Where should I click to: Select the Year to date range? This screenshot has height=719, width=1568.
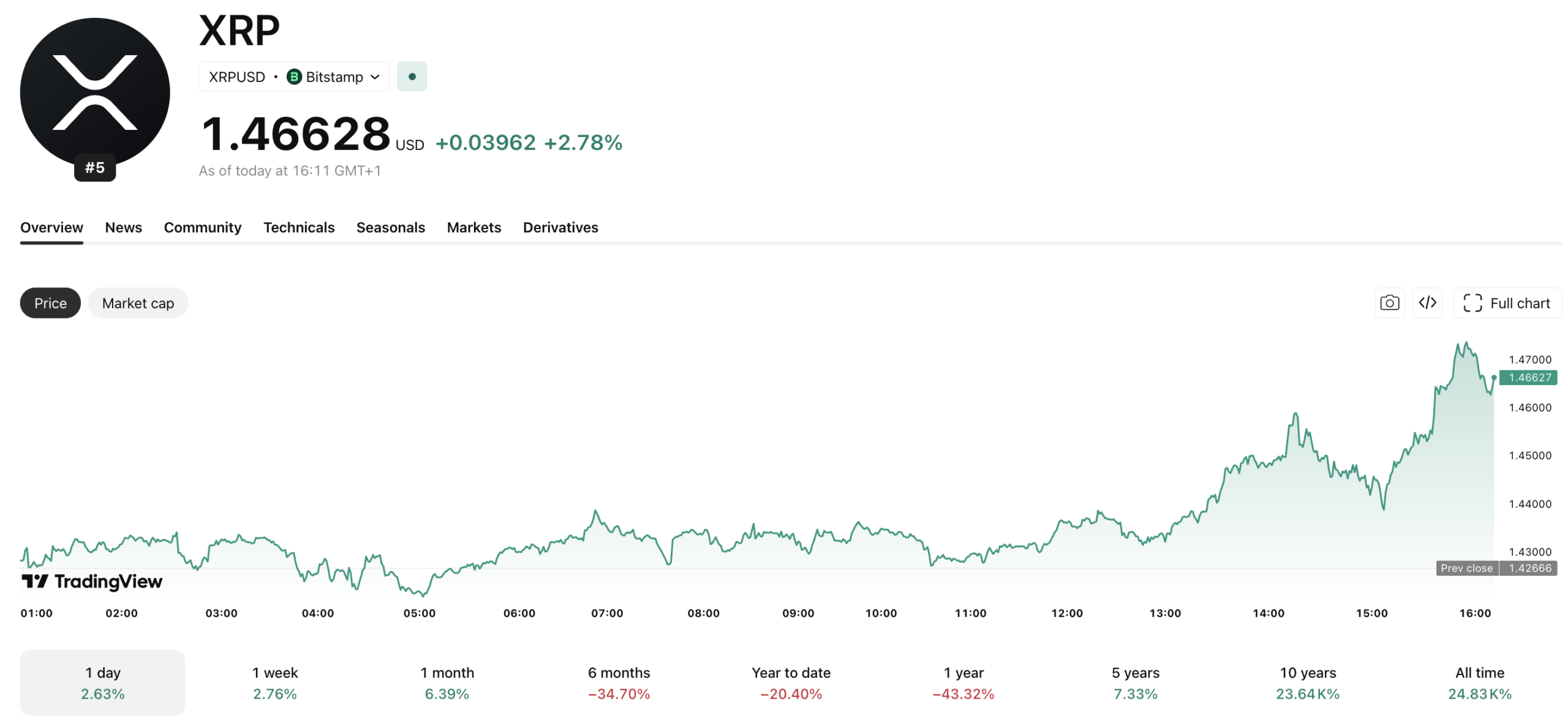tap(791, 683)
